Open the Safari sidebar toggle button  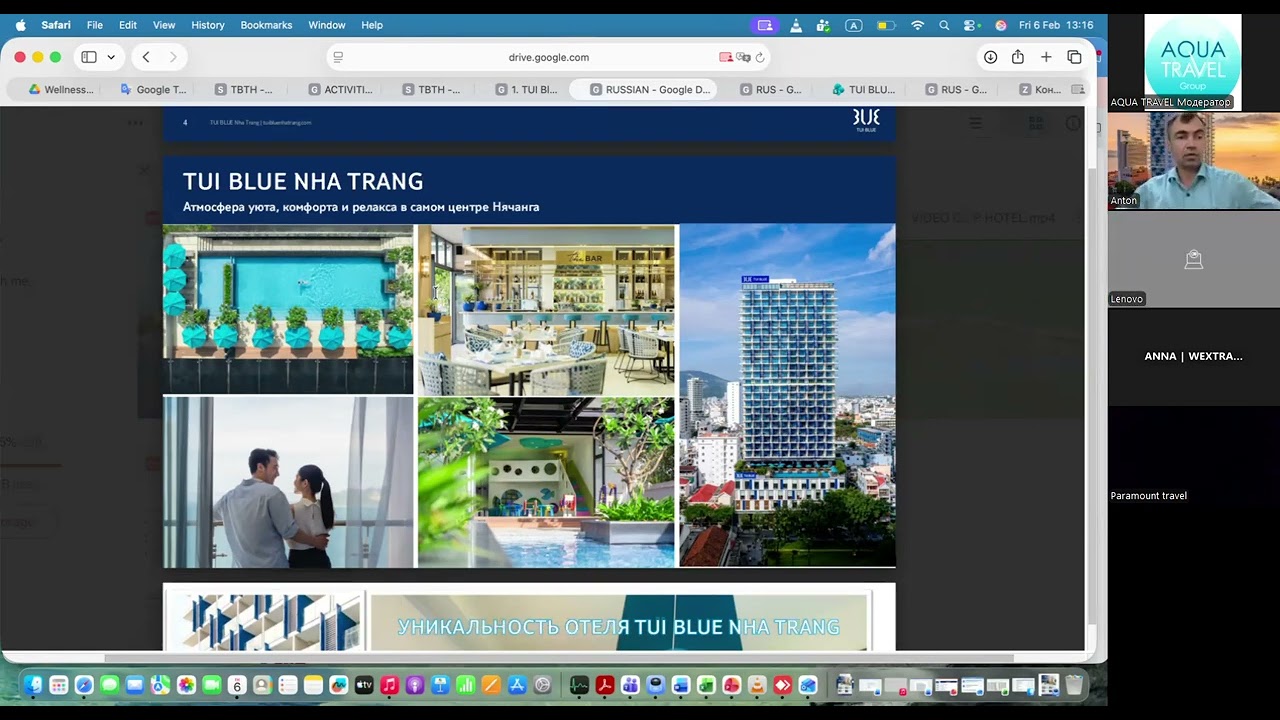[89, 57]
